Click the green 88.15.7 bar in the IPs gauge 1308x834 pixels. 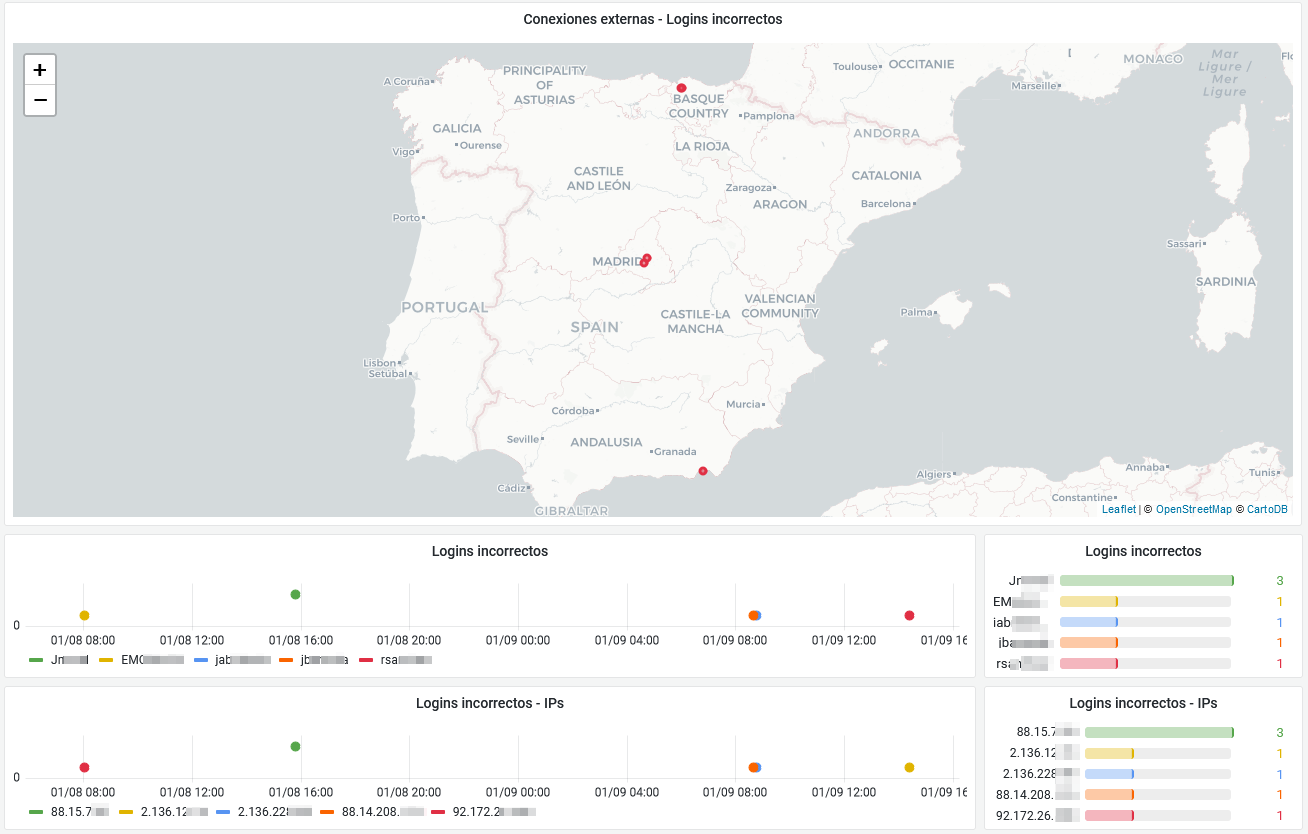pos(1158,732)
